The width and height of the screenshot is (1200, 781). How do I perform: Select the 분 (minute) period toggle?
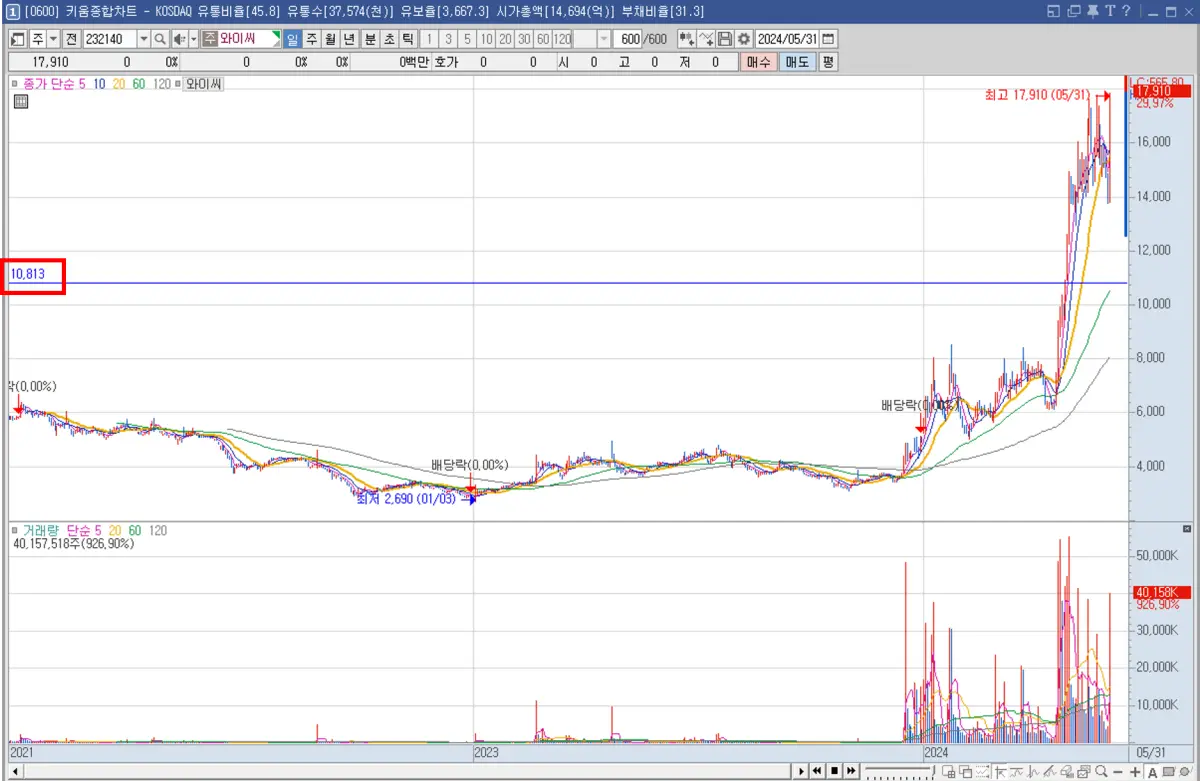point(370,39)
